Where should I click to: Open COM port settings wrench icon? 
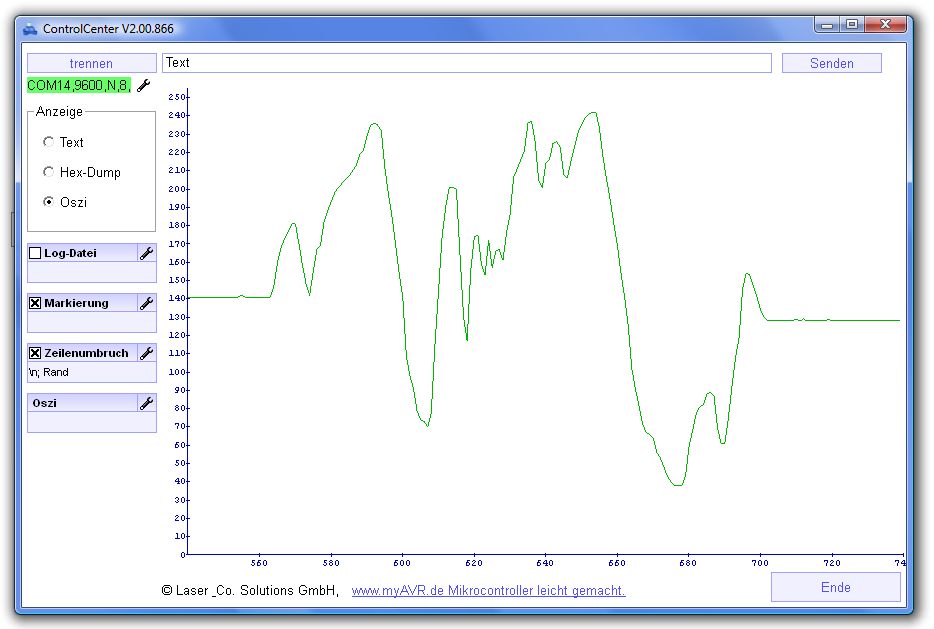pos(143,86)
